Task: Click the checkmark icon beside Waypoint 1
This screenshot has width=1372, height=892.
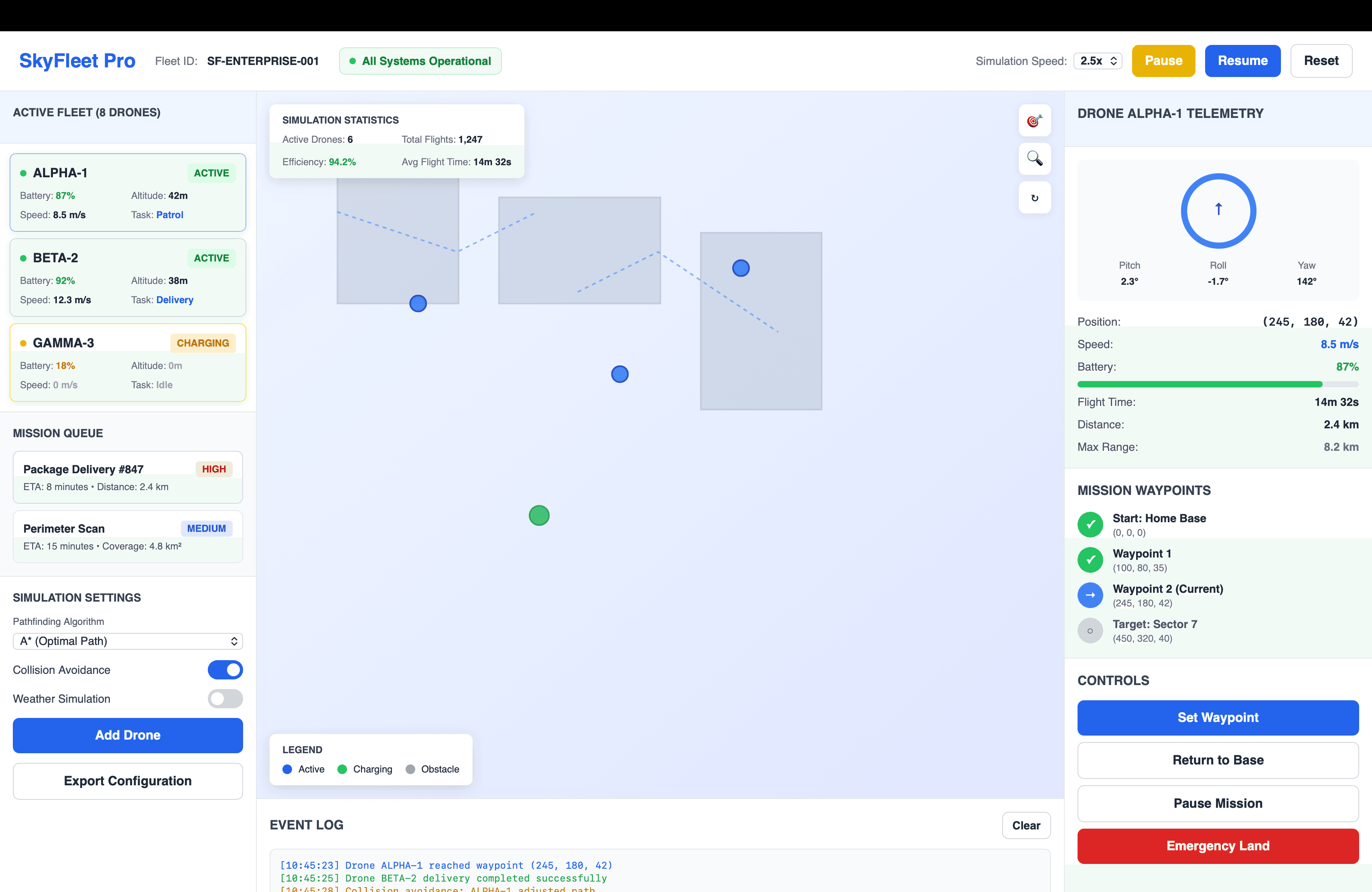Action: [x=1090, y=560]
